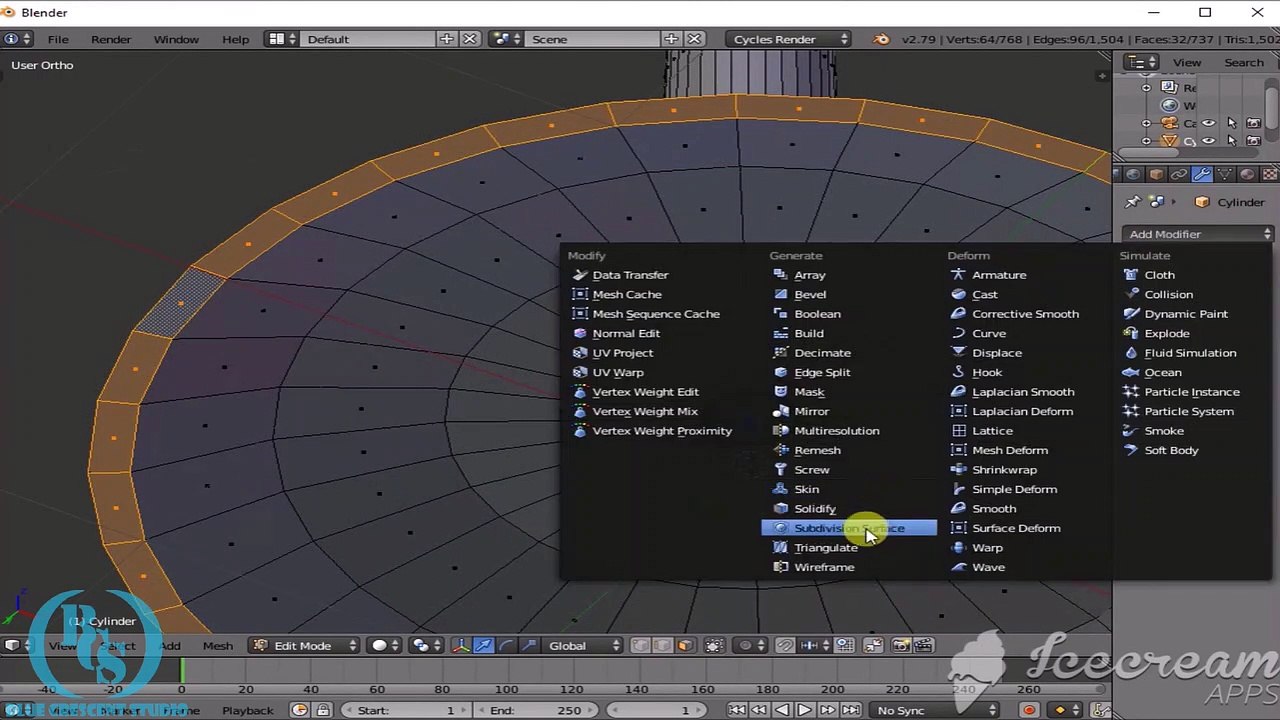Open the Object Constraints chain-link tab
The width and height of the screenshot is (1280, 720).
tap(1179, 174)
